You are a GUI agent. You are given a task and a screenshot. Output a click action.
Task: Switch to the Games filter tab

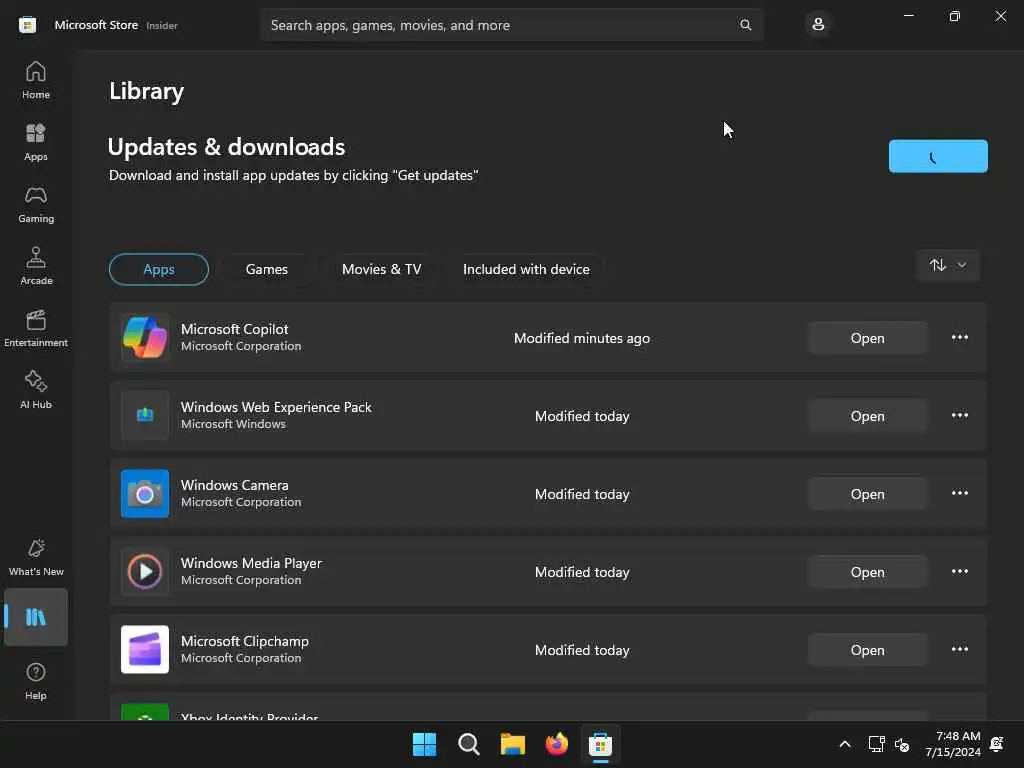click(x=266, y=269)
